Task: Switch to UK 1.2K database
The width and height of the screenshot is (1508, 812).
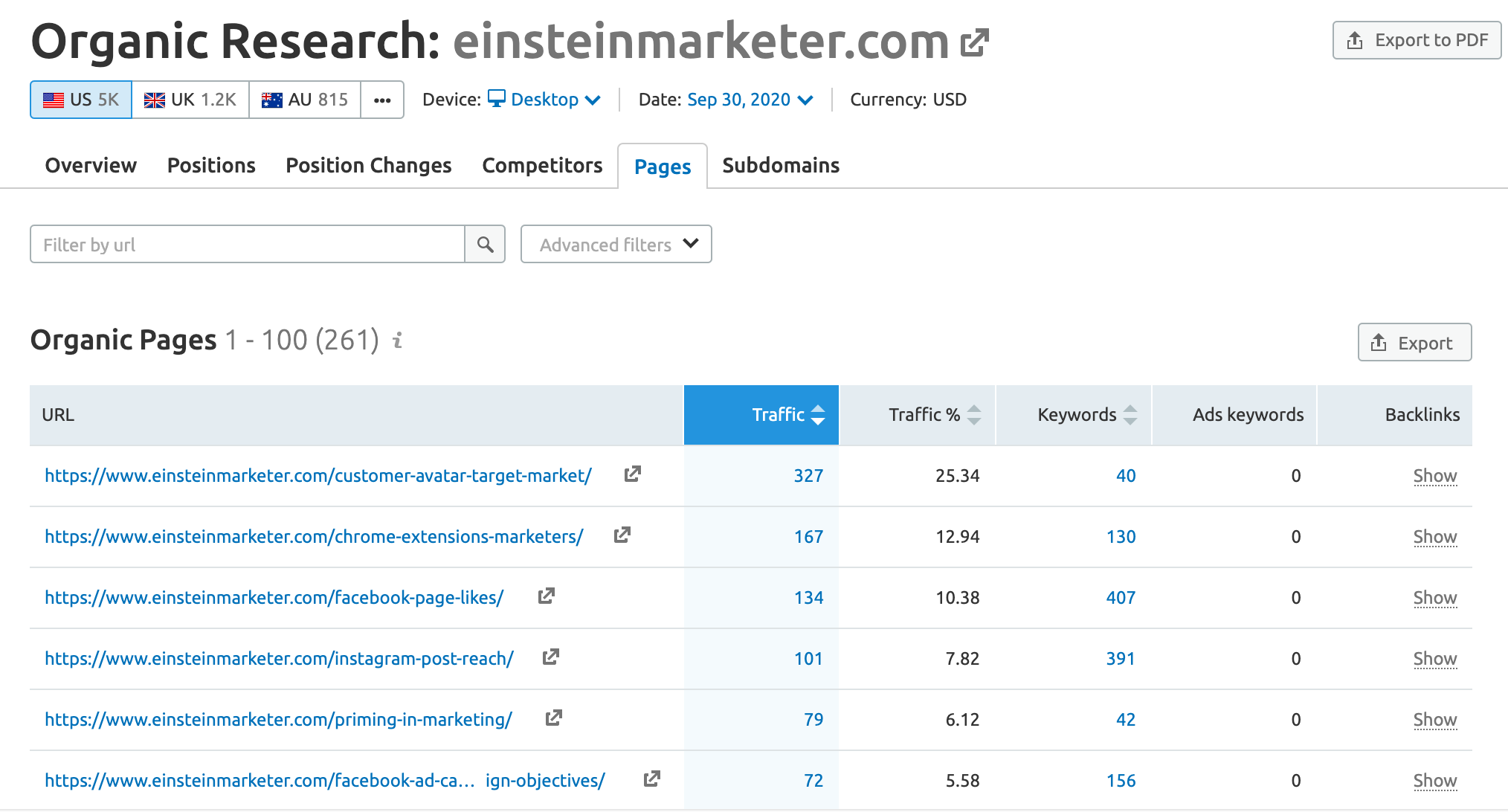Action: pos(190,100)
